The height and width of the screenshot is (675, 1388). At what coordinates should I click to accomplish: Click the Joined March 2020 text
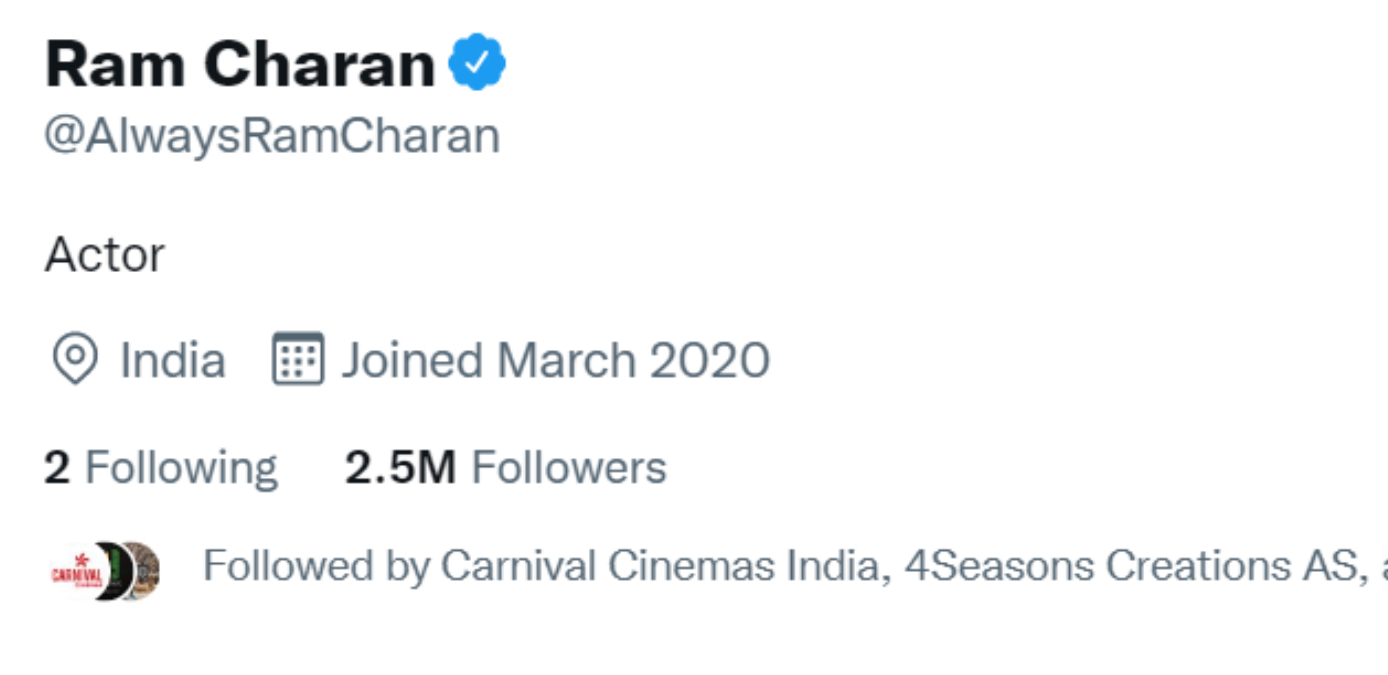(x=556, y=360)
